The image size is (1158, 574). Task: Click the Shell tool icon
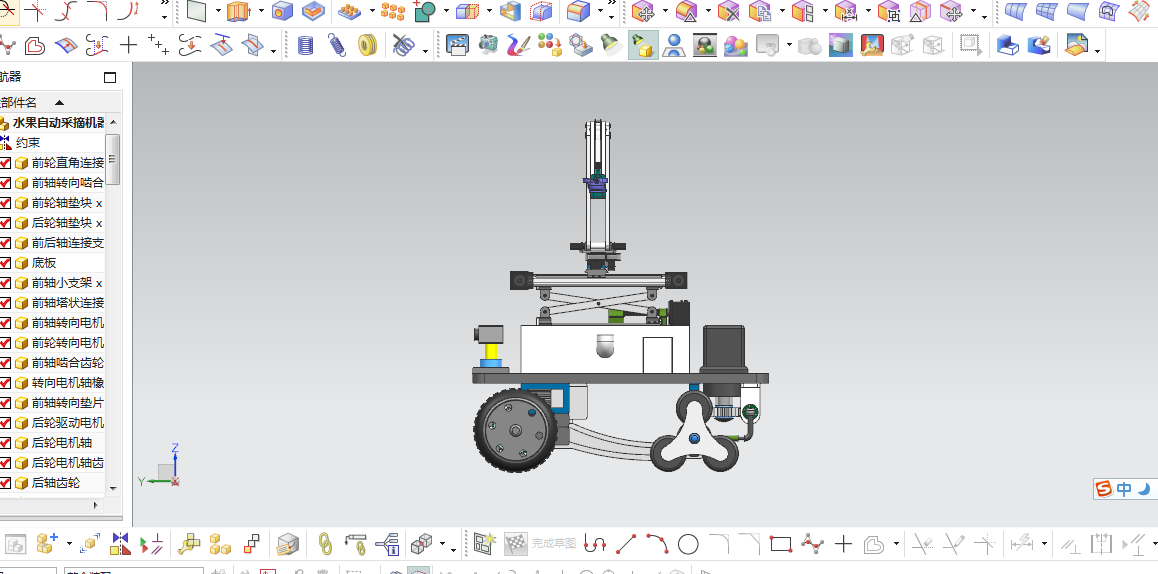[510, 10]
